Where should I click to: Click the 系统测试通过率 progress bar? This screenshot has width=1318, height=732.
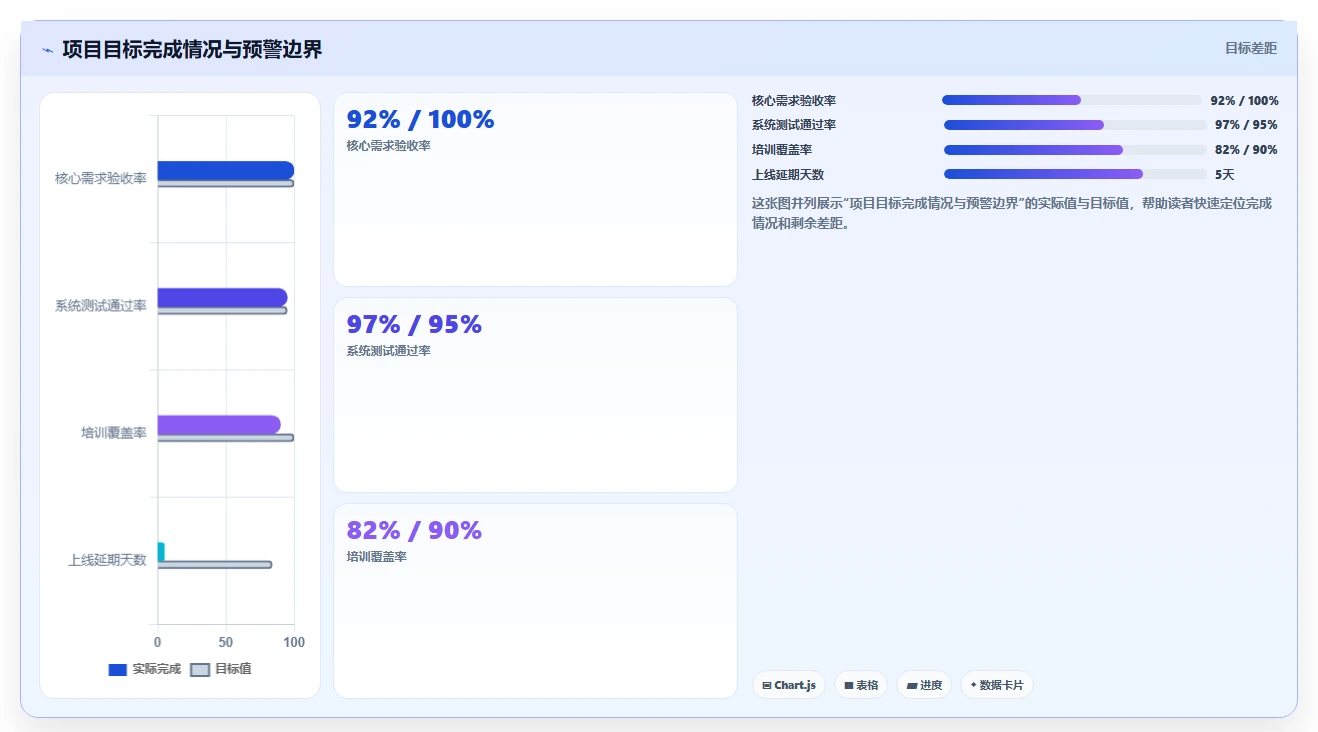pos(1075,125)
